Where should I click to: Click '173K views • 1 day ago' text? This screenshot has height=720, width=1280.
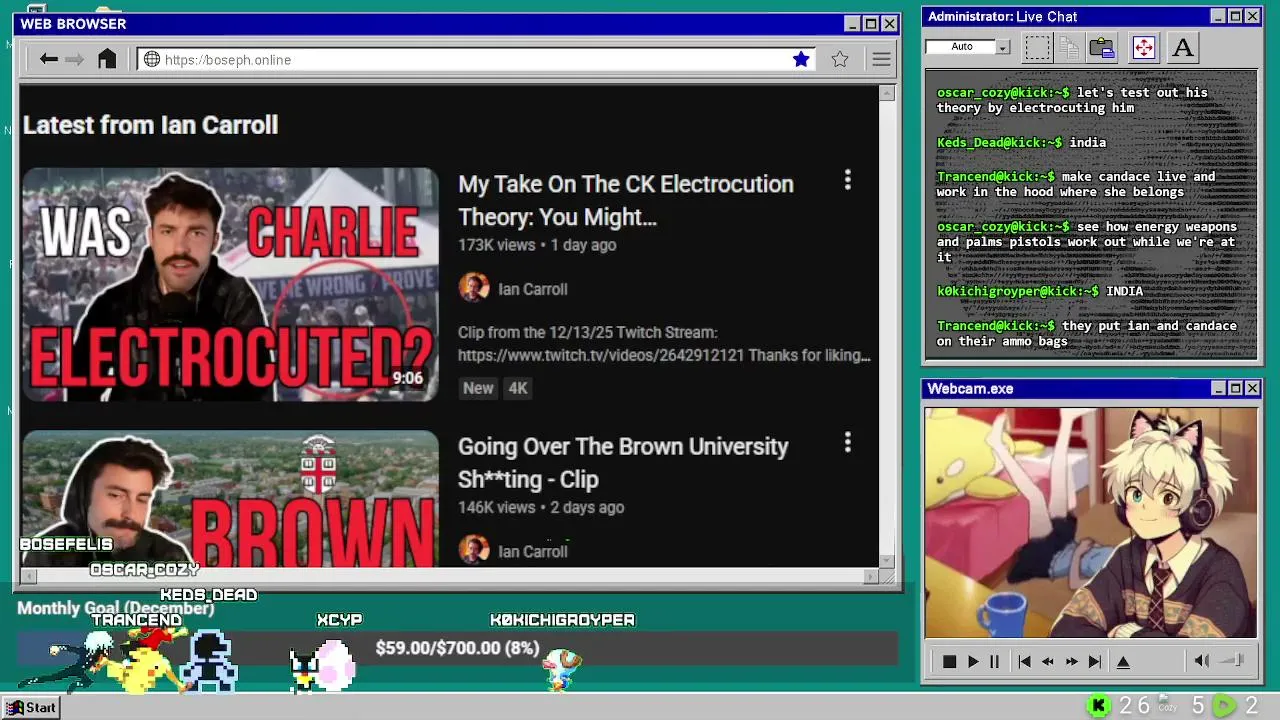point(537,245)
